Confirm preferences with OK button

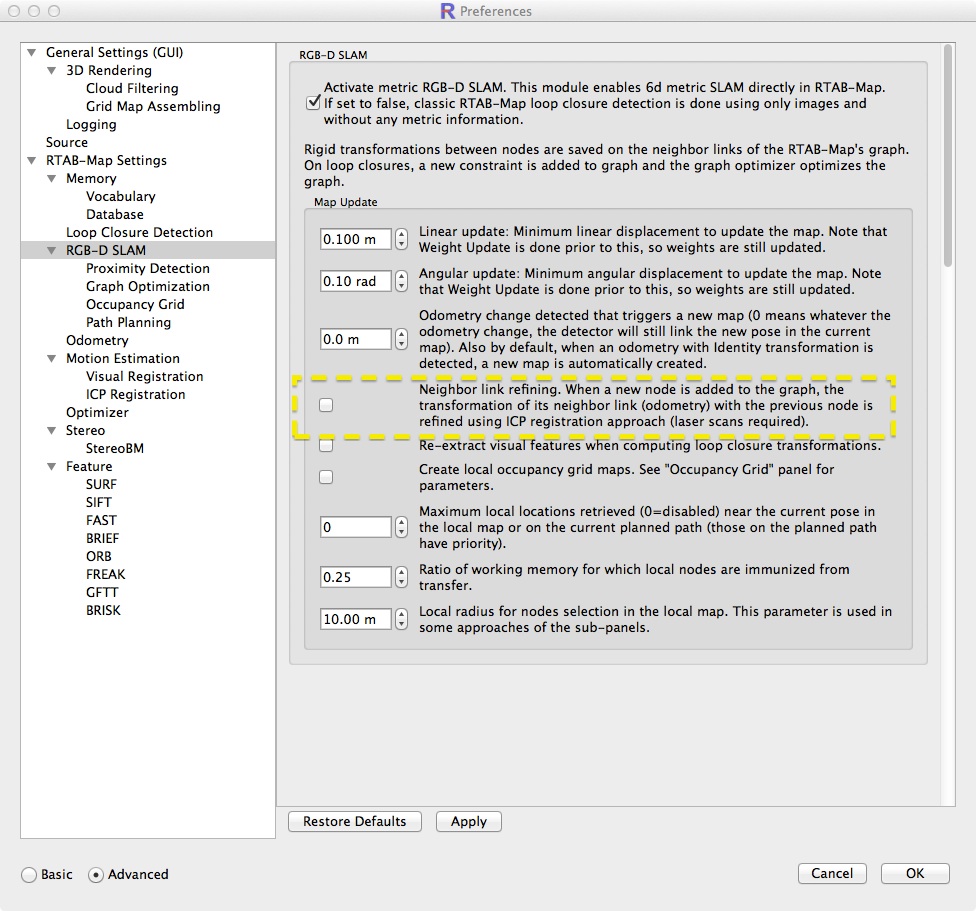point(914,874)
